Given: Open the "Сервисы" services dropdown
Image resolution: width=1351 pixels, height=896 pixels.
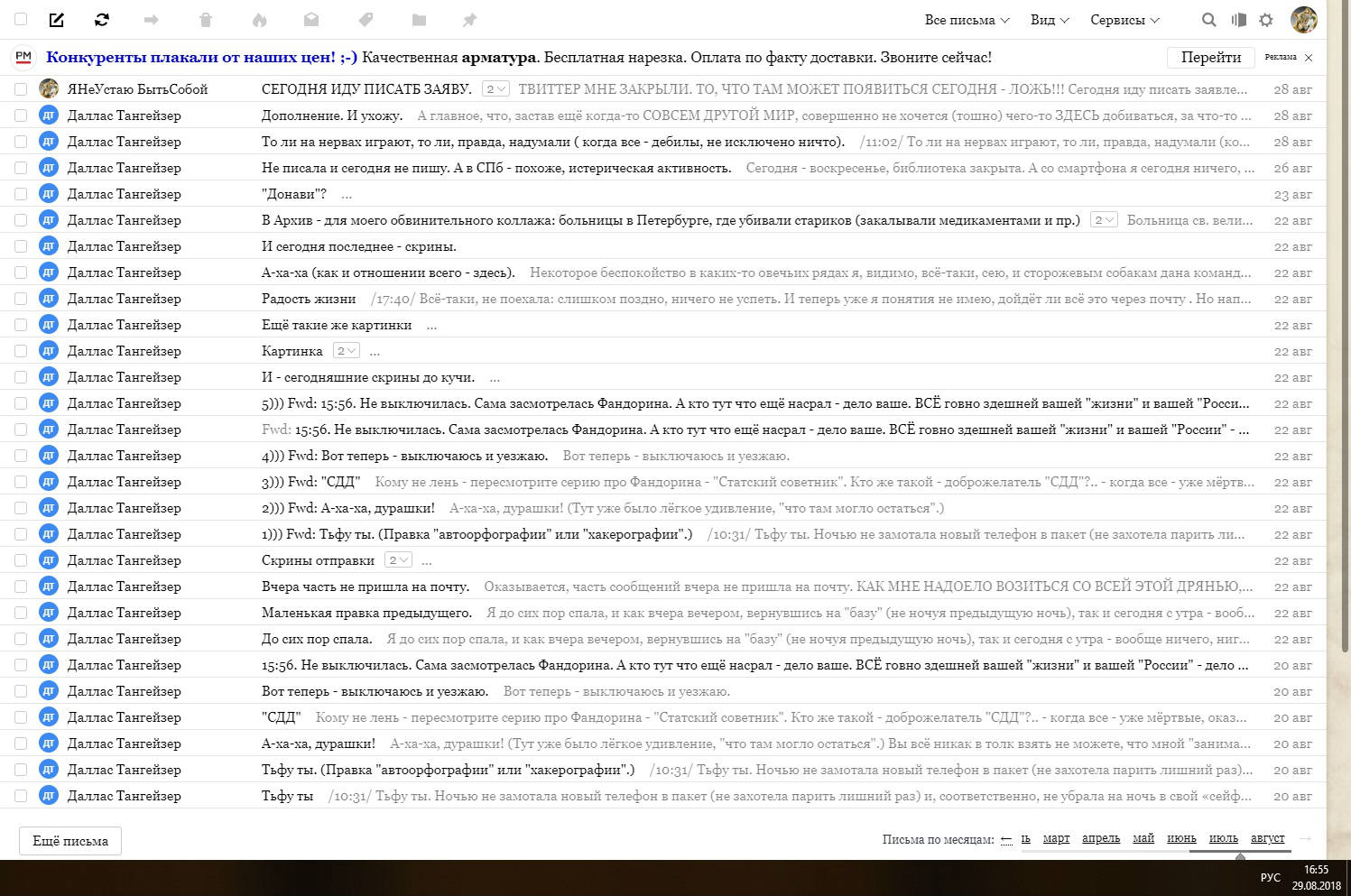Looking at the screenshot, I should (1124, 20).
